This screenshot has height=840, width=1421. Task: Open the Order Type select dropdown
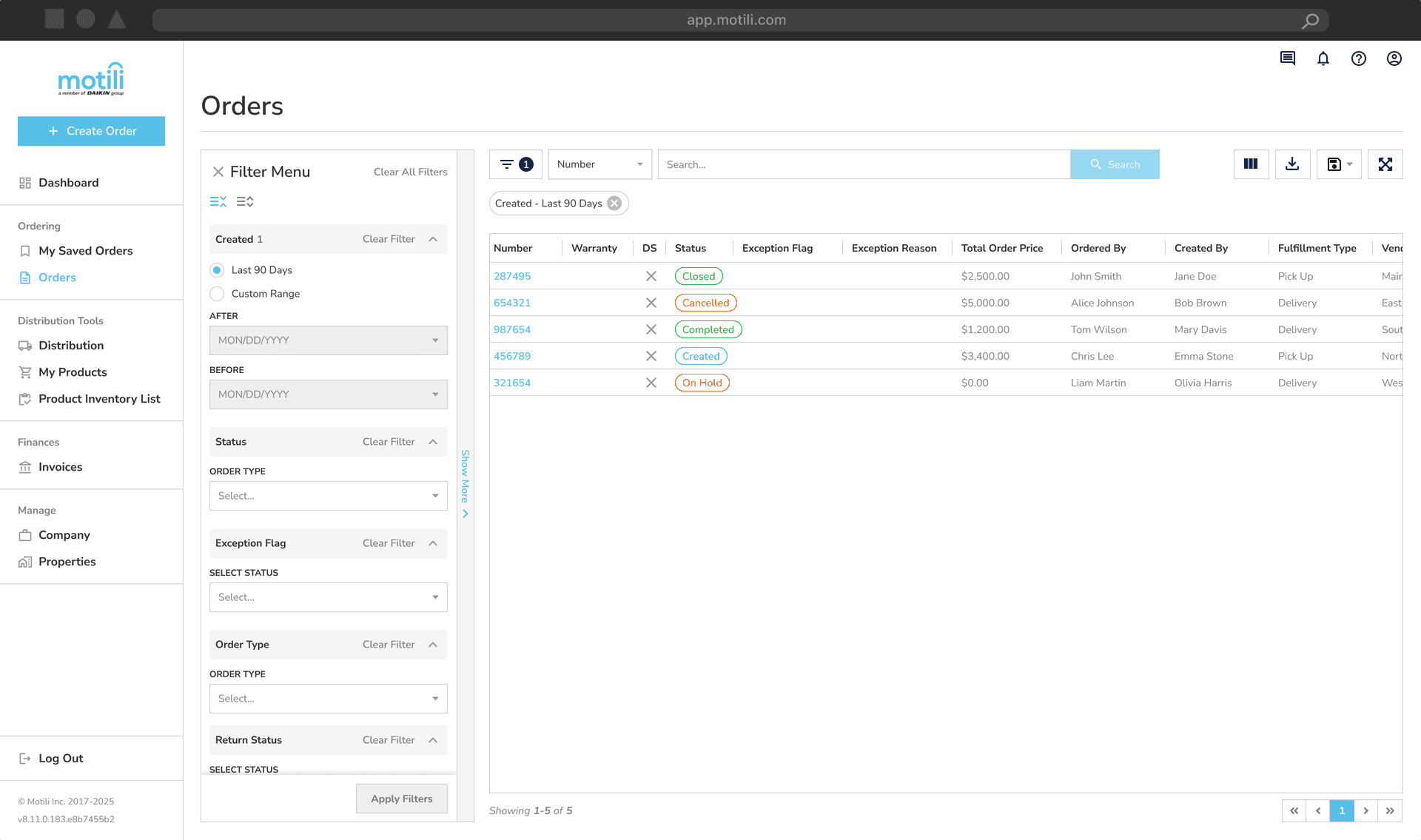point(329,699)
